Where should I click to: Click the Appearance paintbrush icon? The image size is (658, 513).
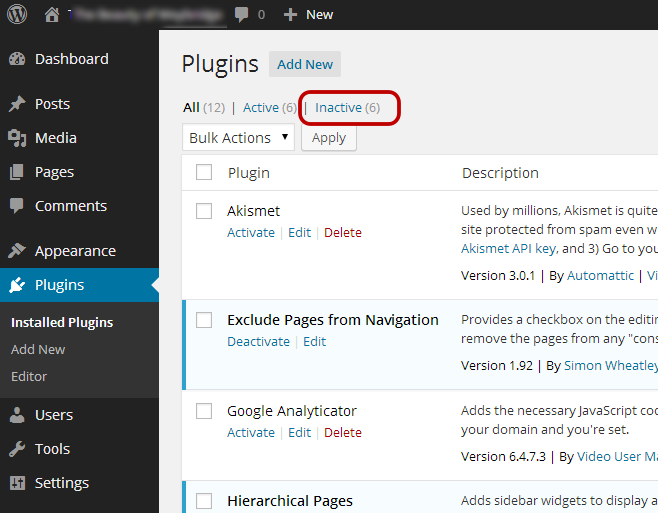[x=17, y=251]
